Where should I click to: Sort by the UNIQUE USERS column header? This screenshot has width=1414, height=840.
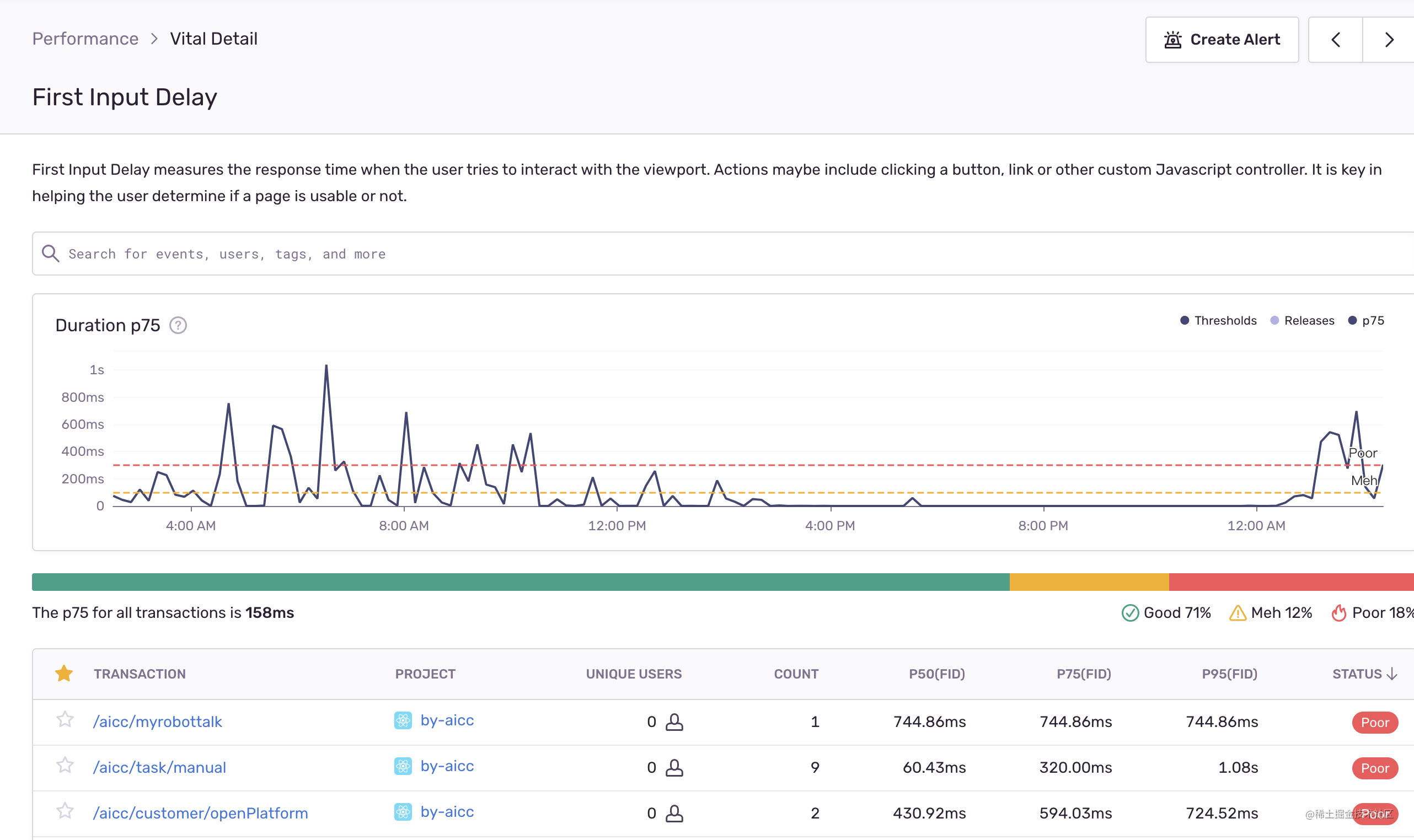634,674
